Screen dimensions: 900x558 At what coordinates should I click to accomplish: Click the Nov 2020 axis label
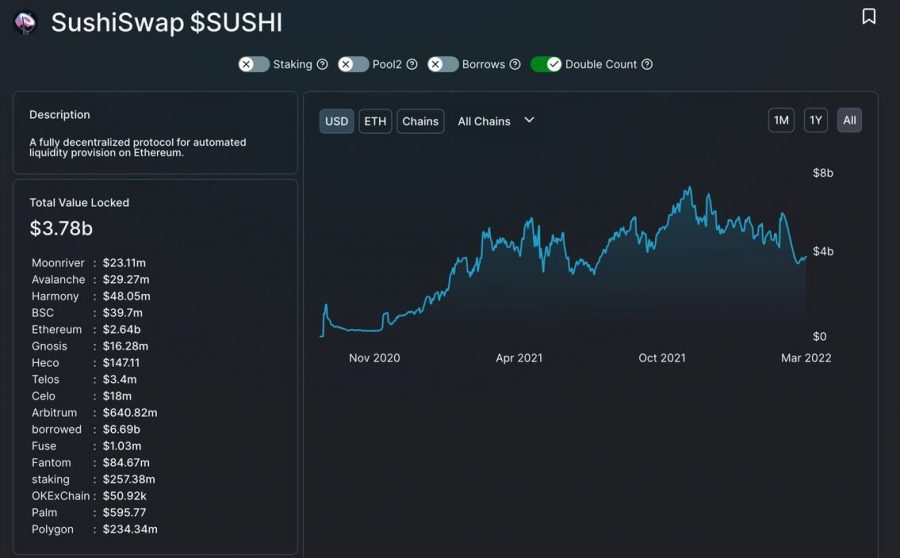pyautogui.click(x=374, y=358)
